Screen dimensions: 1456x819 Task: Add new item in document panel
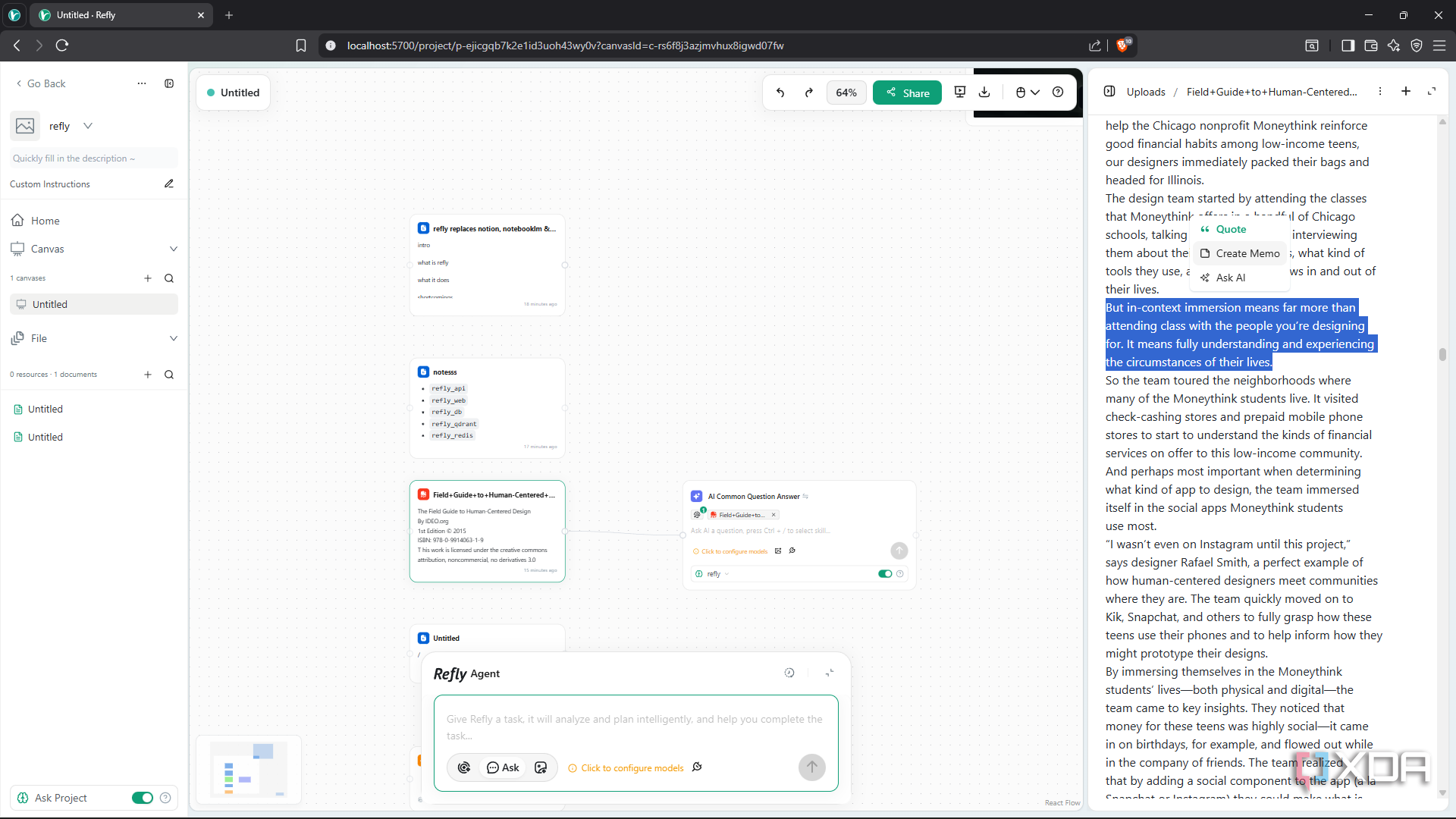1406,91
